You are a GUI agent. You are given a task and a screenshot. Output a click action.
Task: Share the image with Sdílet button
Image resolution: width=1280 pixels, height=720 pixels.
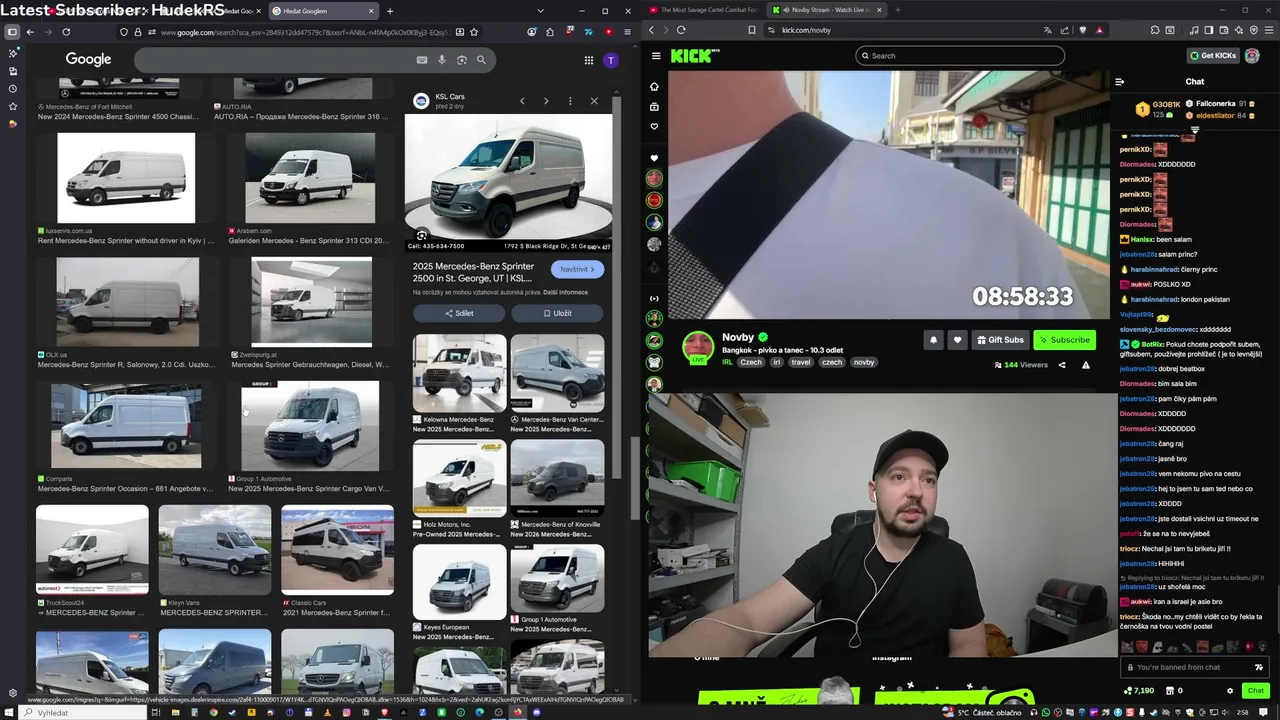[x=459, y=313]
